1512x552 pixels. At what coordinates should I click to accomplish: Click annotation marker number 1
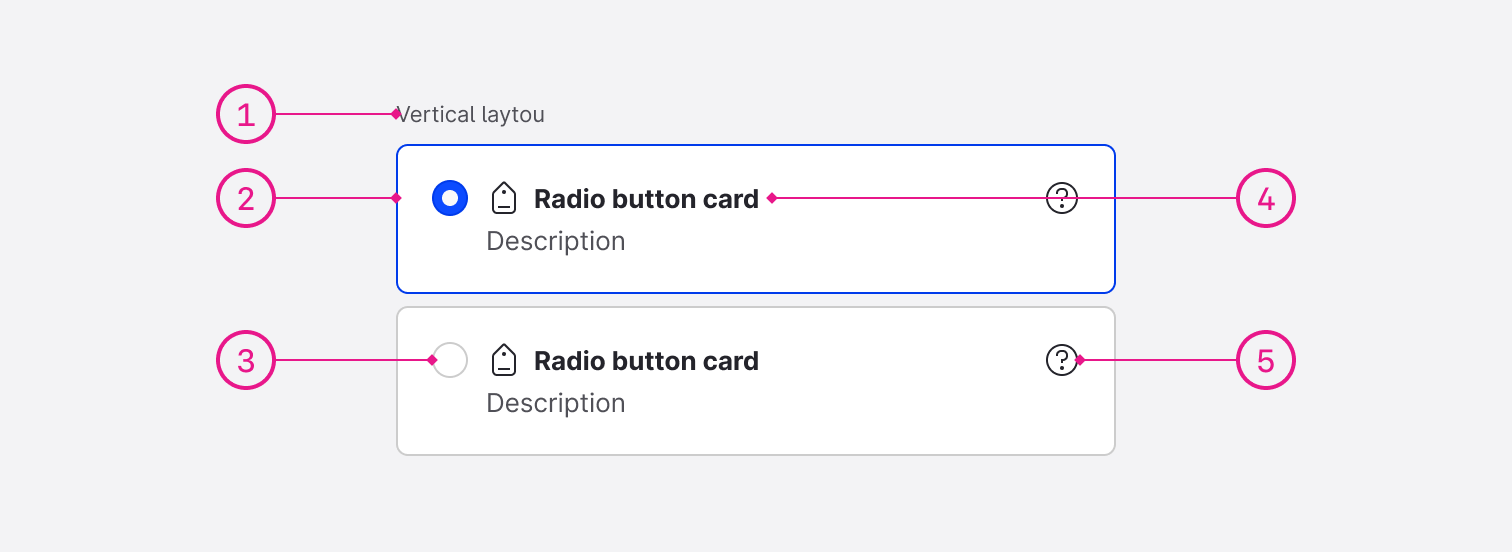tap(246, 114)
